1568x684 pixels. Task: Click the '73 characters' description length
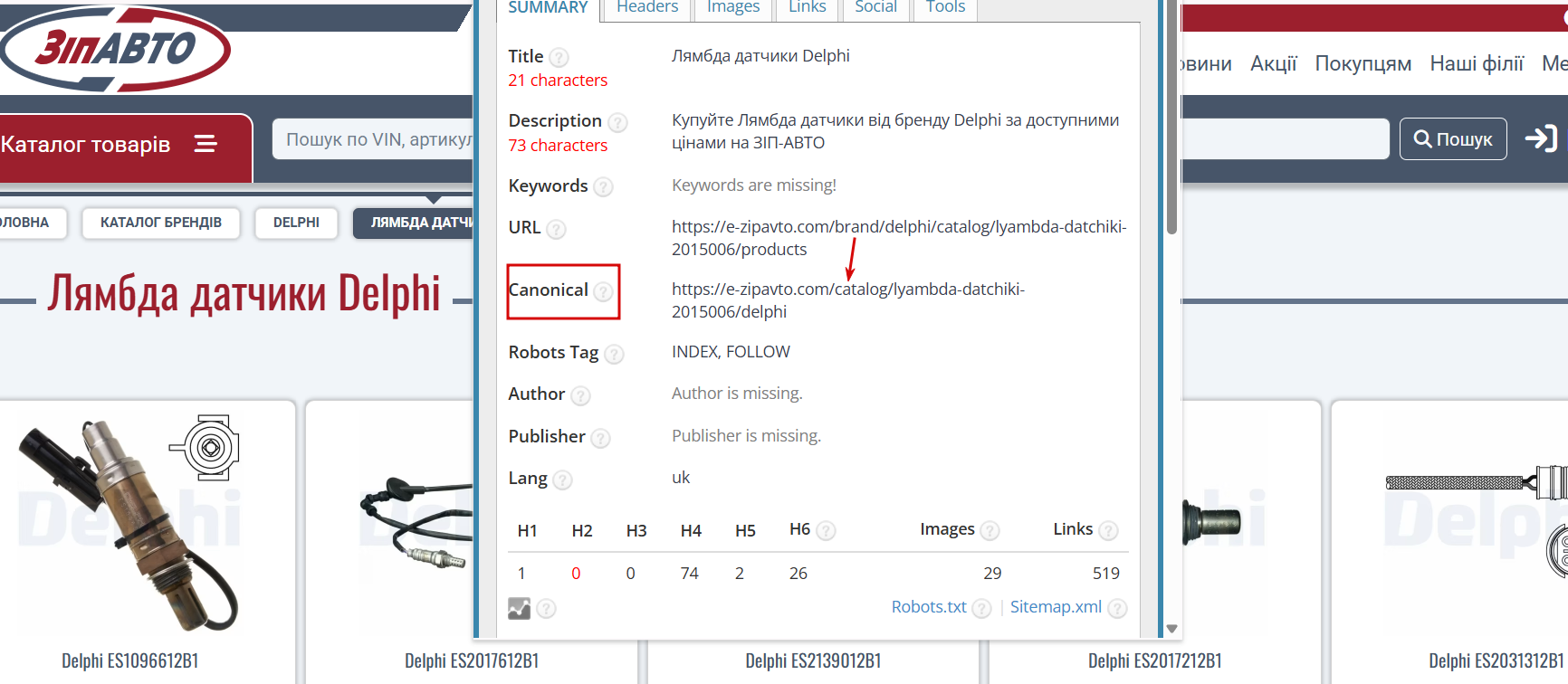click(558, 146)
